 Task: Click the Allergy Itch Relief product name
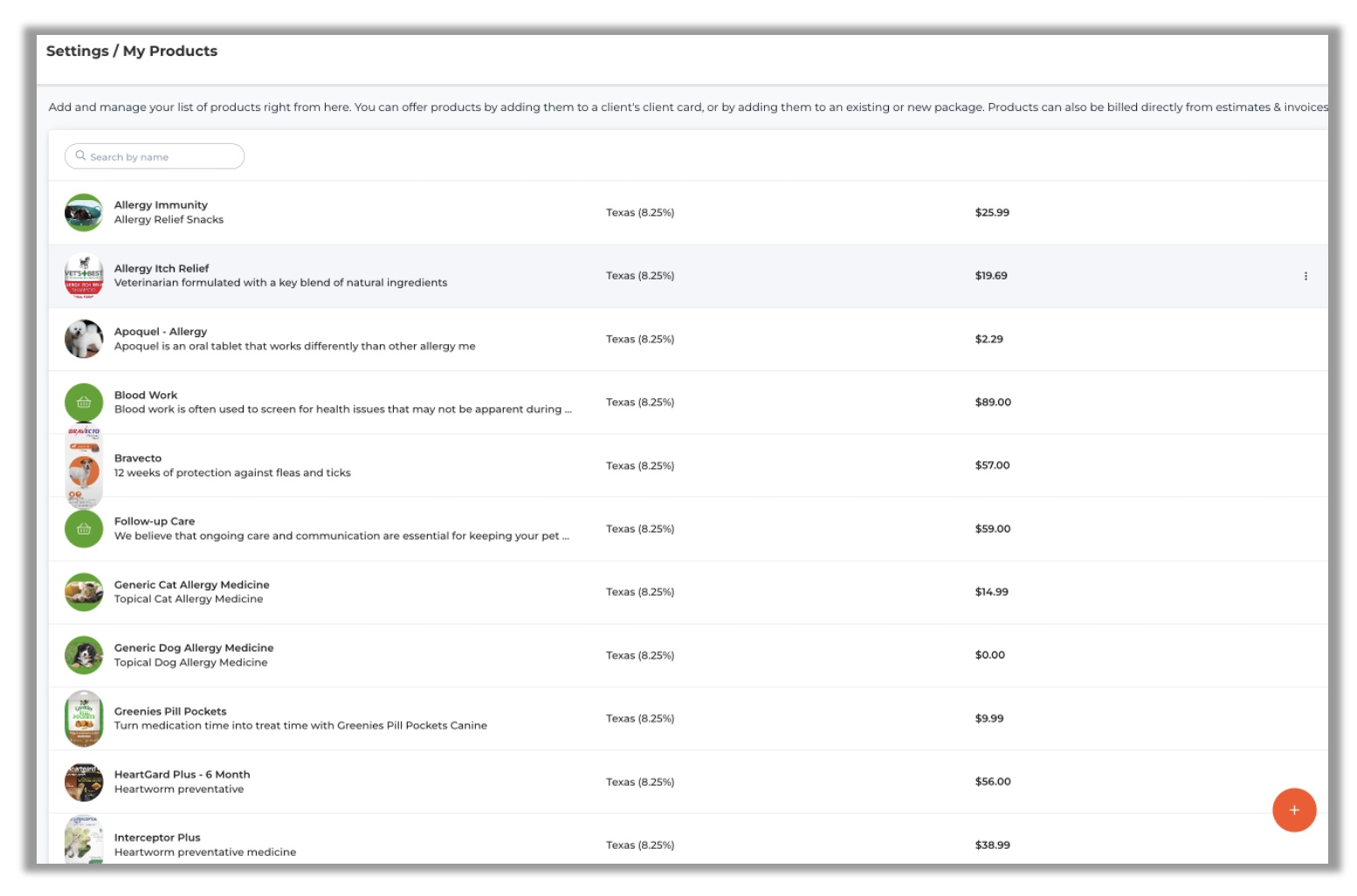tap(162, 269)
